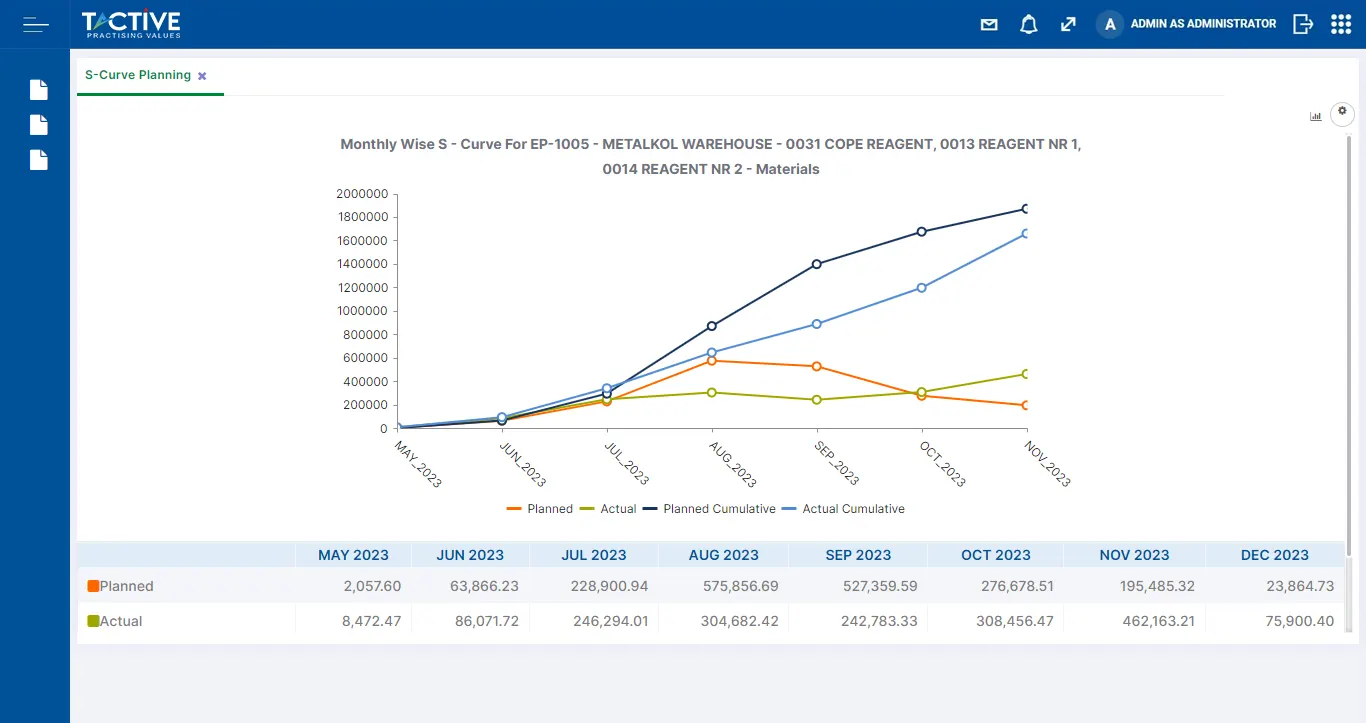
Task: Click the AUG 2023 column header
Action: pos(723,555)
